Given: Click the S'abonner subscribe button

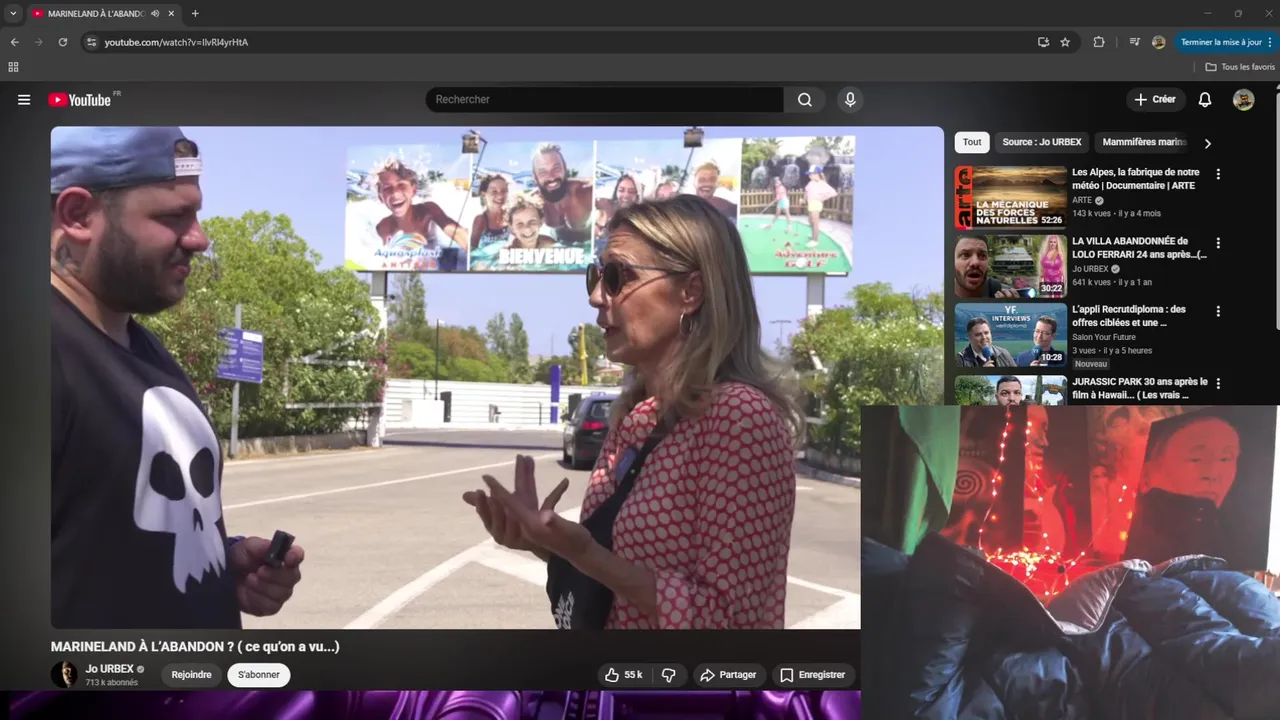Looking at the screenshot, I should [x=259, y=675].
